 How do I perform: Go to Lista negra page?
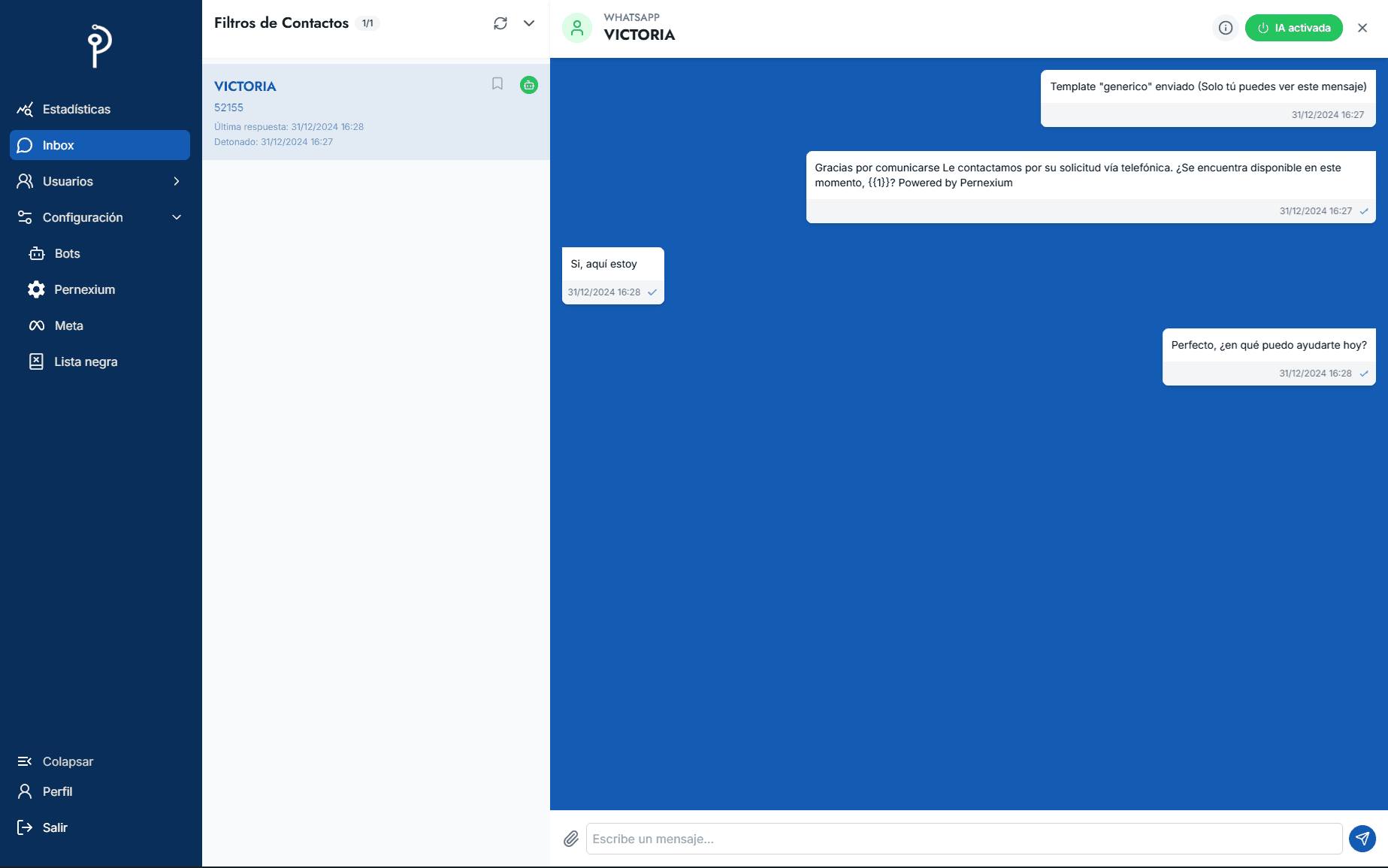85,361
